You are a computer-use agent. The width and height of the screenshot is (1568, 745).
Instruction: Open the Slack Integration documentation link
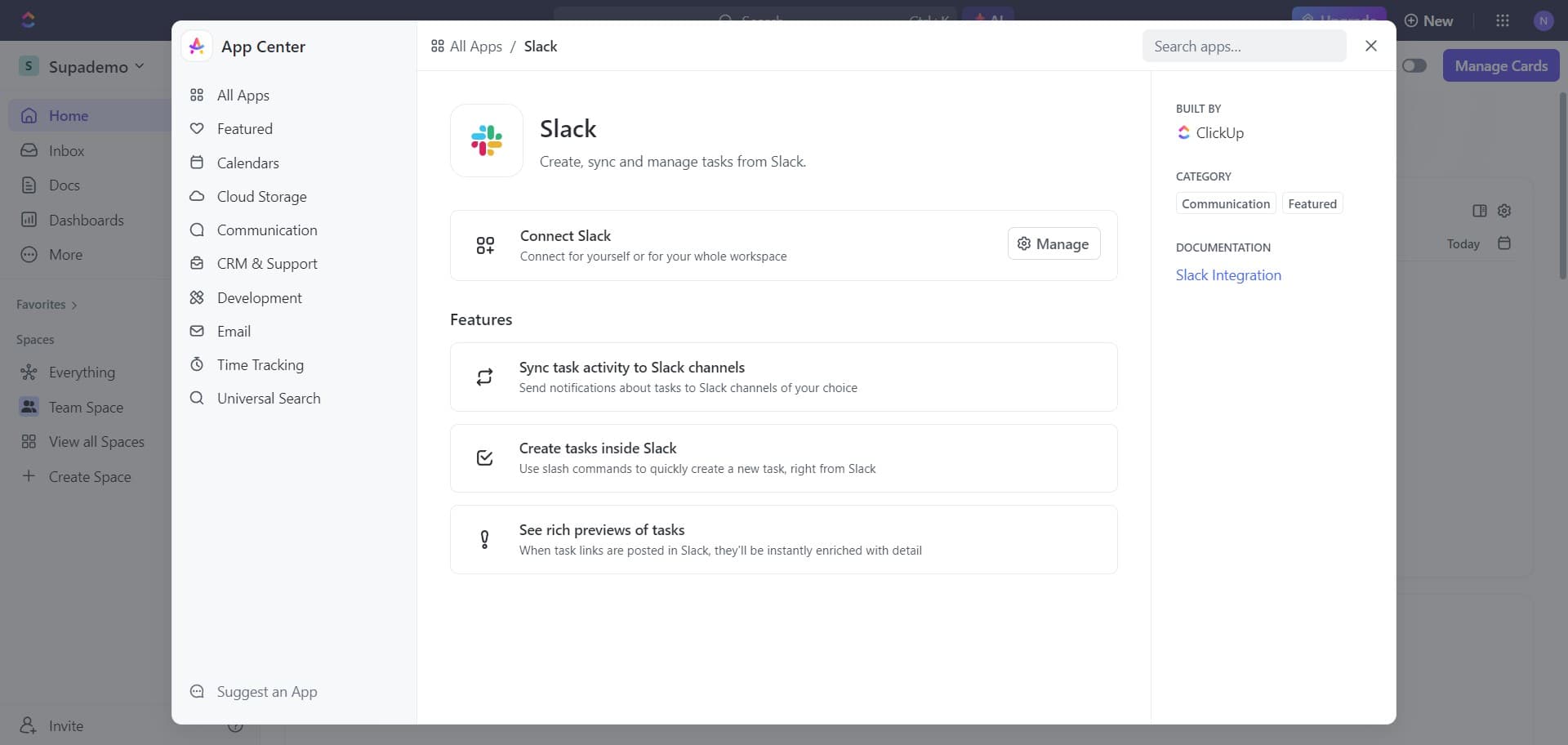pyautogui.click(x=1228, y=274)
